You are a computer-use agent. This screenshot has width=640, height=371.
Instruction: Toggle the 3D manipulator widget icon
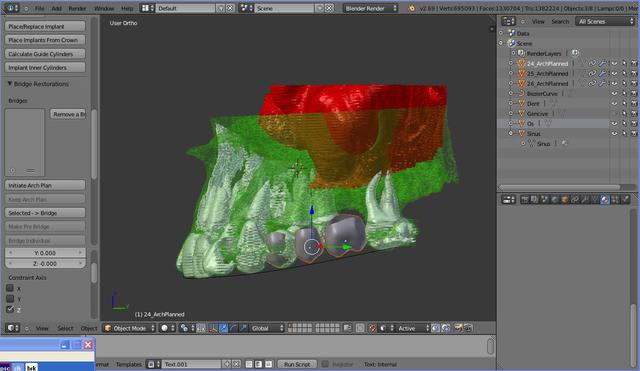pos(213,328)
